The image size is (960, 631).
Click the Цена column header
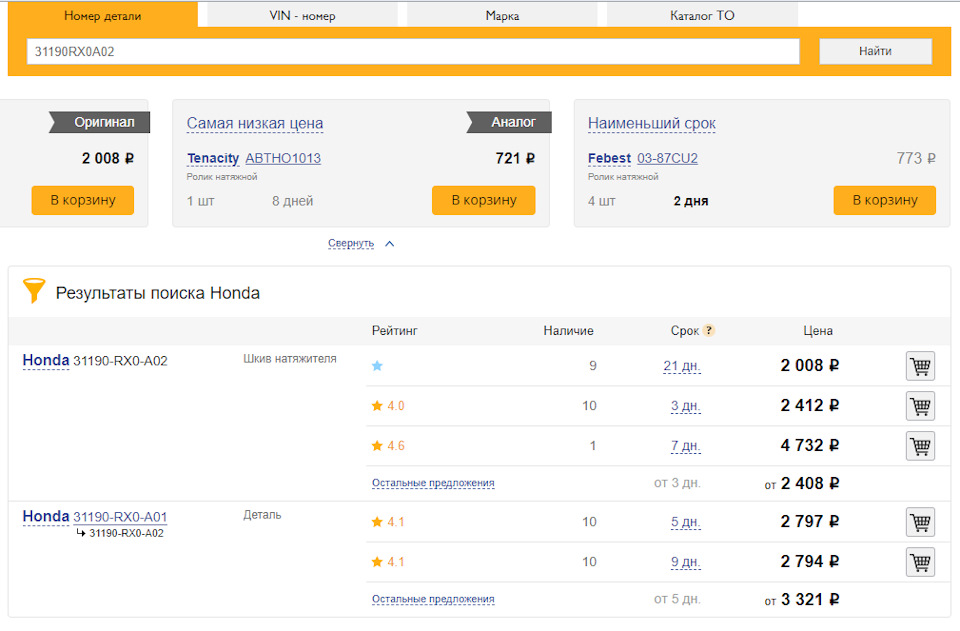(x=818, y=331)
